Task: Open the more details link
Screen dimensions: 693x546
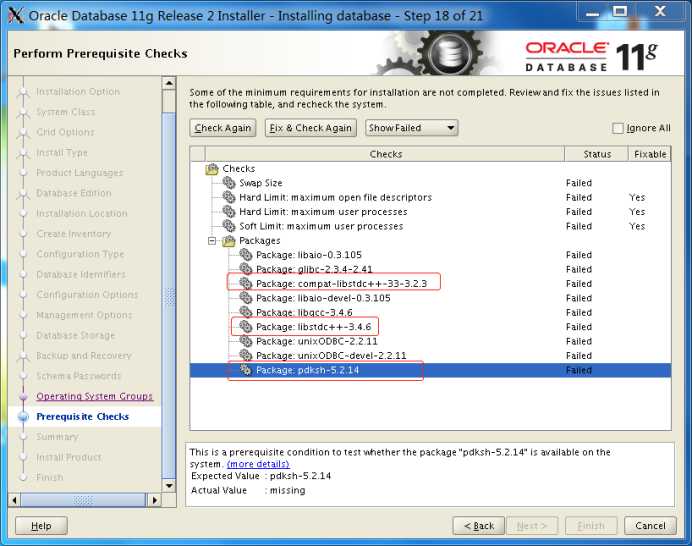Action: pyautogui.click(x=258, y=464)
